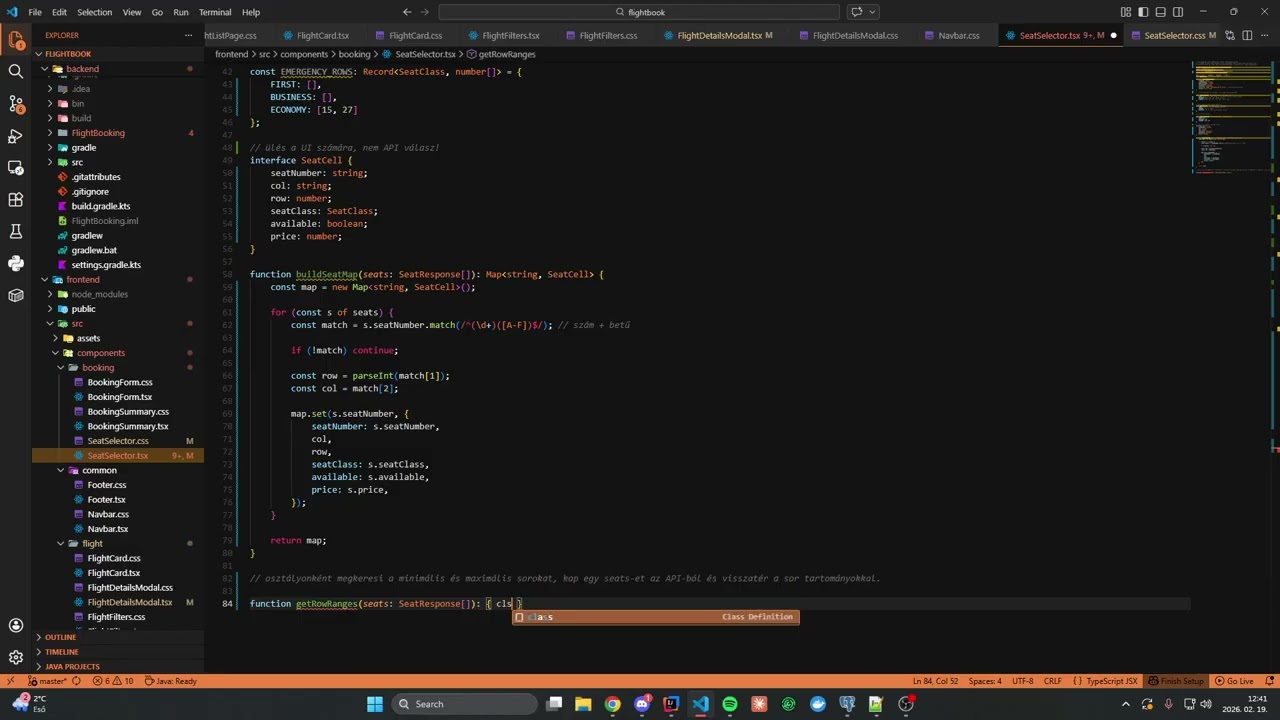Open the Explorer view in the activity bar
Screen dimensions: 1280x720
(x=16, y=40)
